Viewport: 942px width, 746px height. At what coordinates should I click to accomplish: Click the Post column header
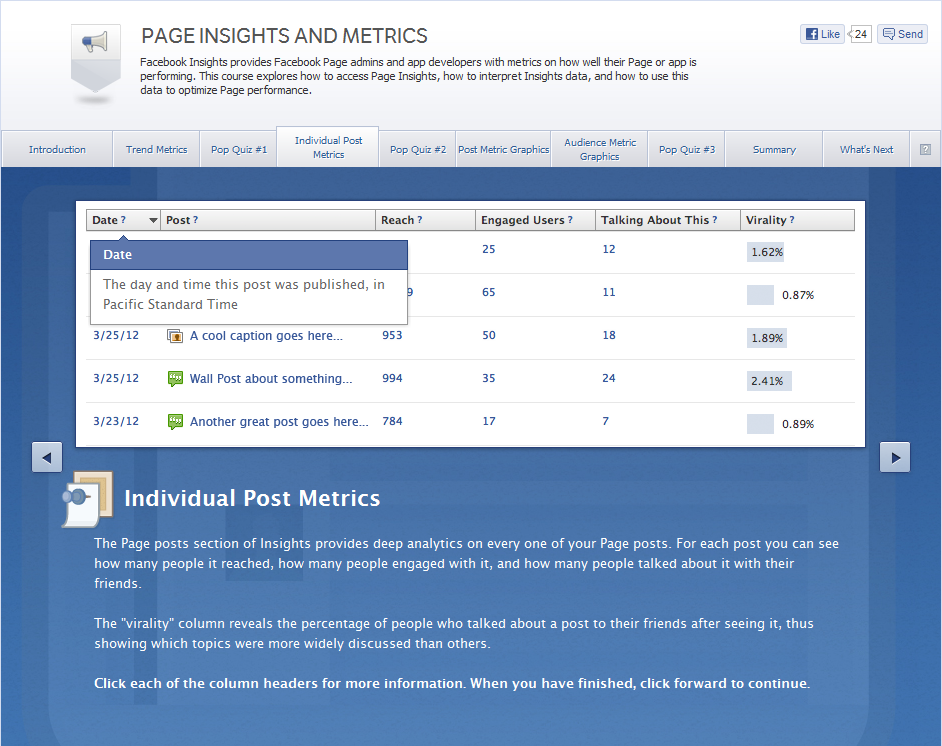tap(268, 220)
